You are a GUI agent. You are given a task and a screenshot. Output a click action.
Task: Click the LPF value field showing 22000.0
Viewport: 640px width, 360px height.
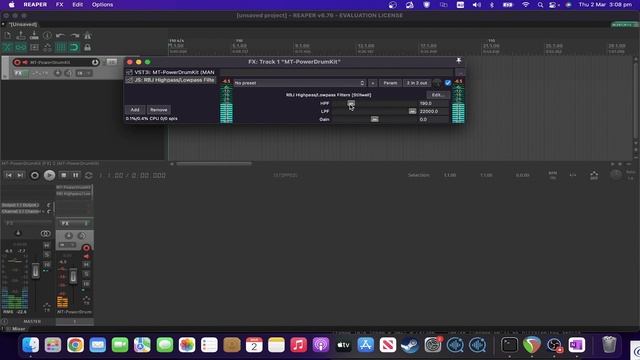pos(433,111)
